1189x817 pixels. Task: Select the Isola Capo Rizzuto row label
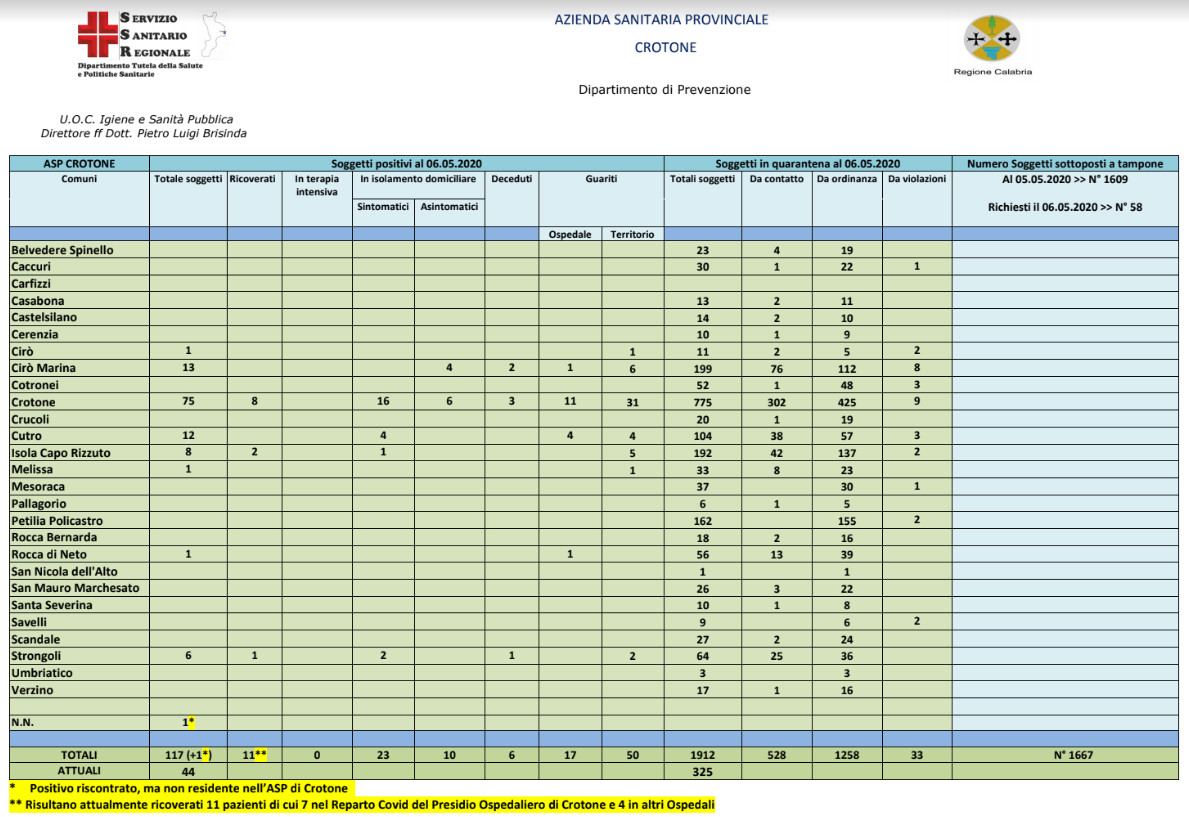click(x=61, y=453)
